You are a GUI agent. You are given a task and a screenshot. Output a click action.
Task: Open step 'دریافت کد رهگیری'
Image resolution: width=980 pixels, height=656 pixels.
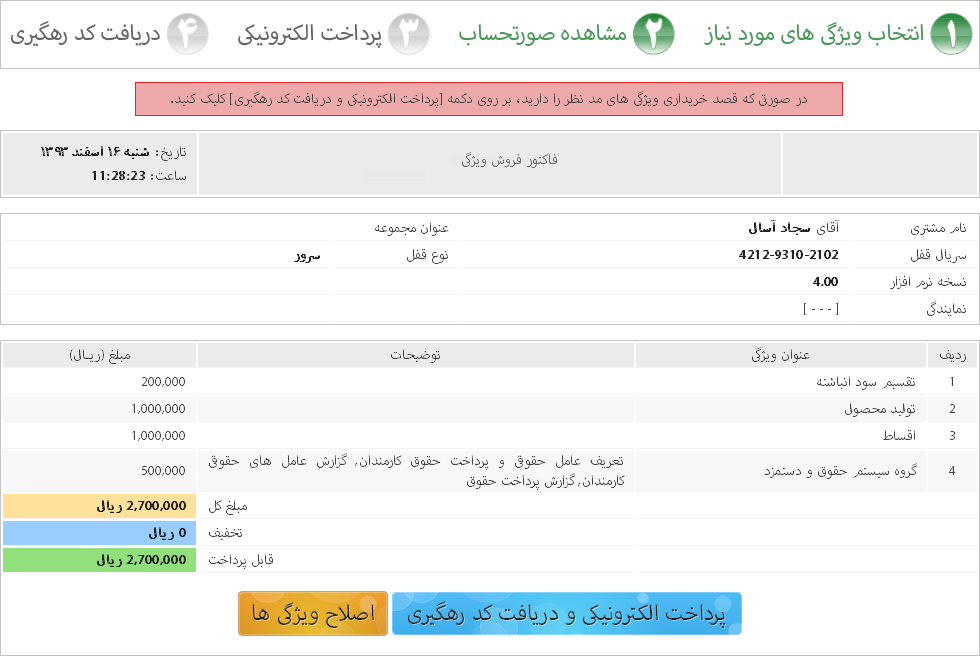coord(85,34)
